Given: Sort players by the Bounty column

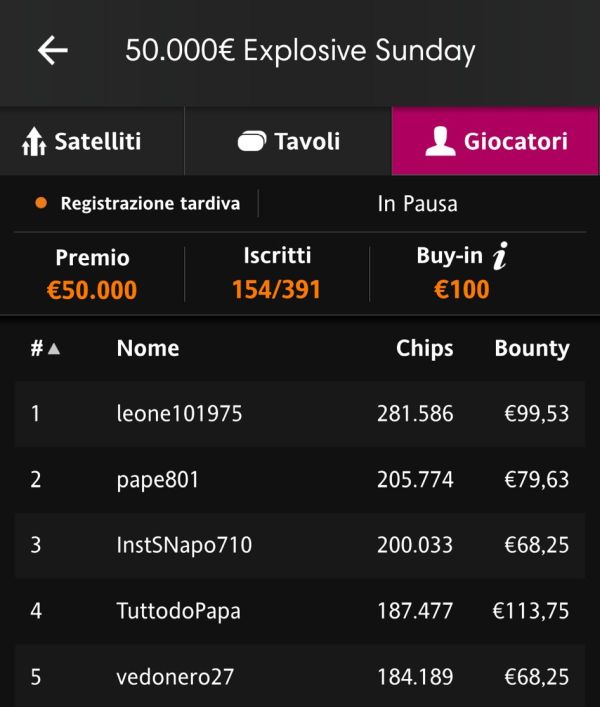Looking at the screenshot, I should point(532,349).
